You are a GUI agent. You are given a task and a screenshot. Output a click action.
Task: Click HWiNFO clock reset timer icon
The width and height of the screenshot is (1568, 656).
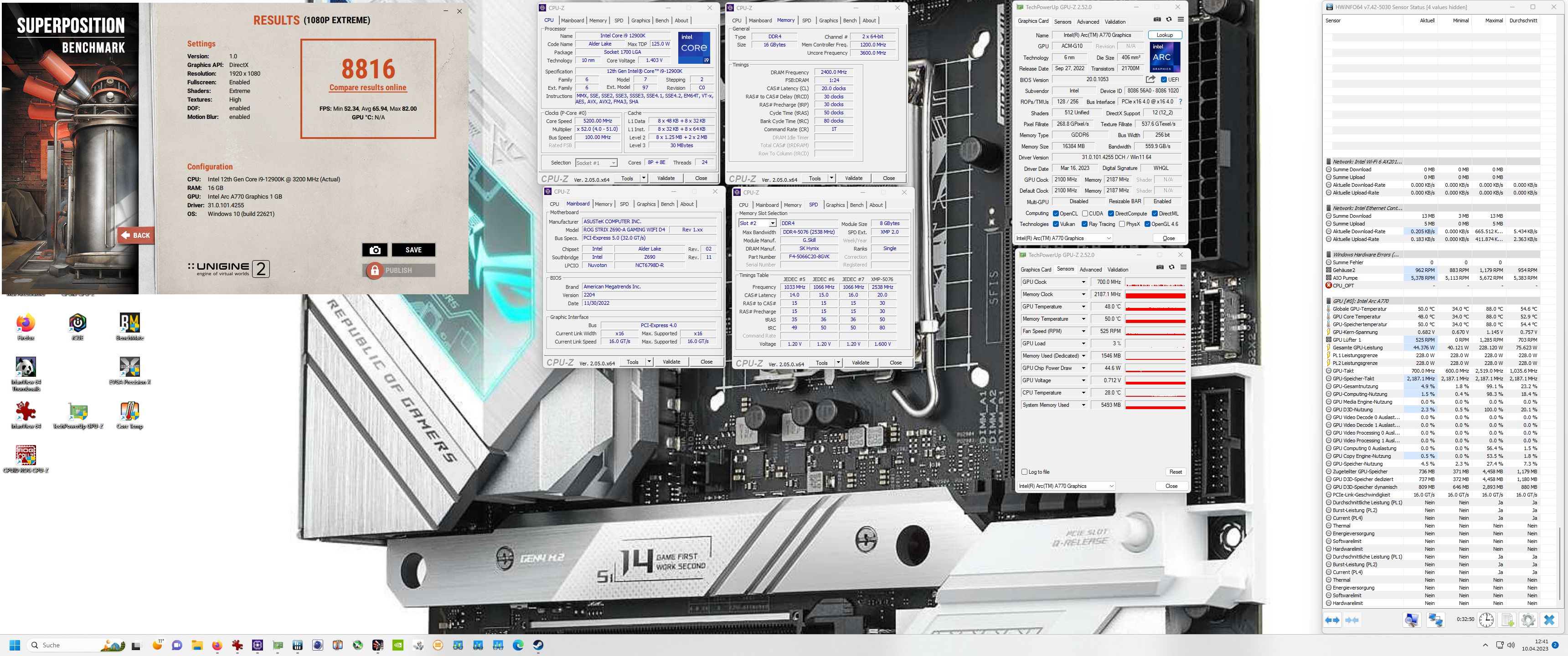(x=1486, y=620)
